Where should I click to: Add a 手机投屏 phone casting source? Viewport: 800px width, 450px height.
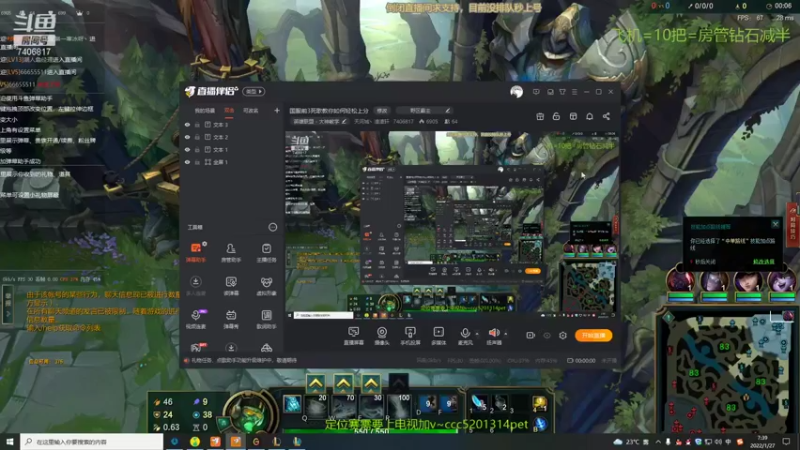[x=410, y=336]
